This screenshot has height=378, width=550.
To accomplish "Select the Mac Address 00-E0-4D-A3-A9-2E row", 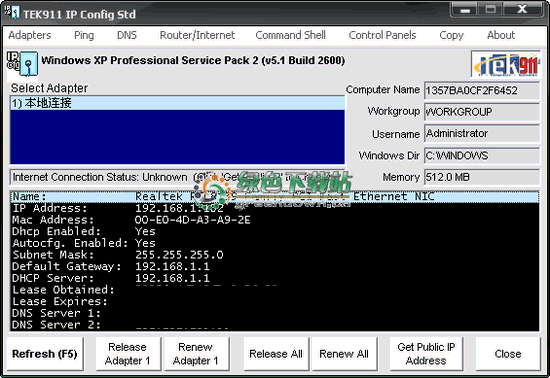I will point(275,220).
